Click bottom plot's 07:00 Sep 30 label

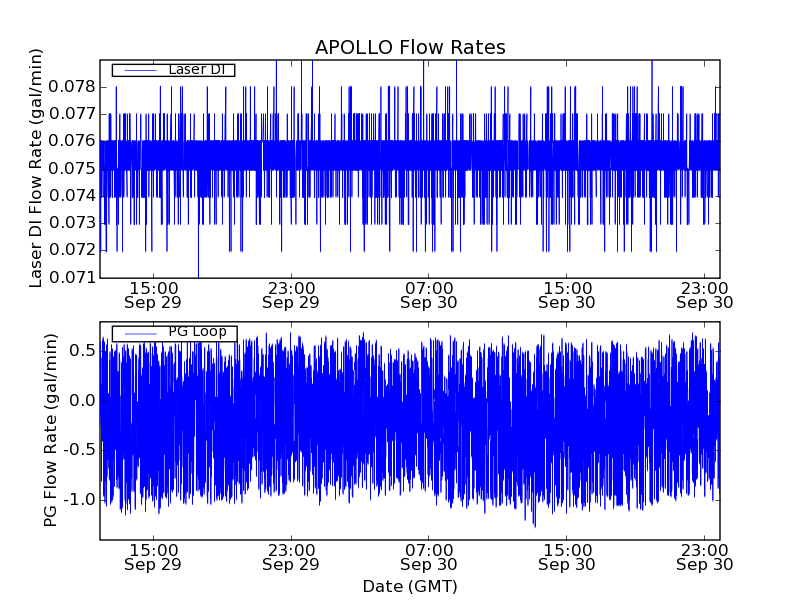tap(429, 558)
